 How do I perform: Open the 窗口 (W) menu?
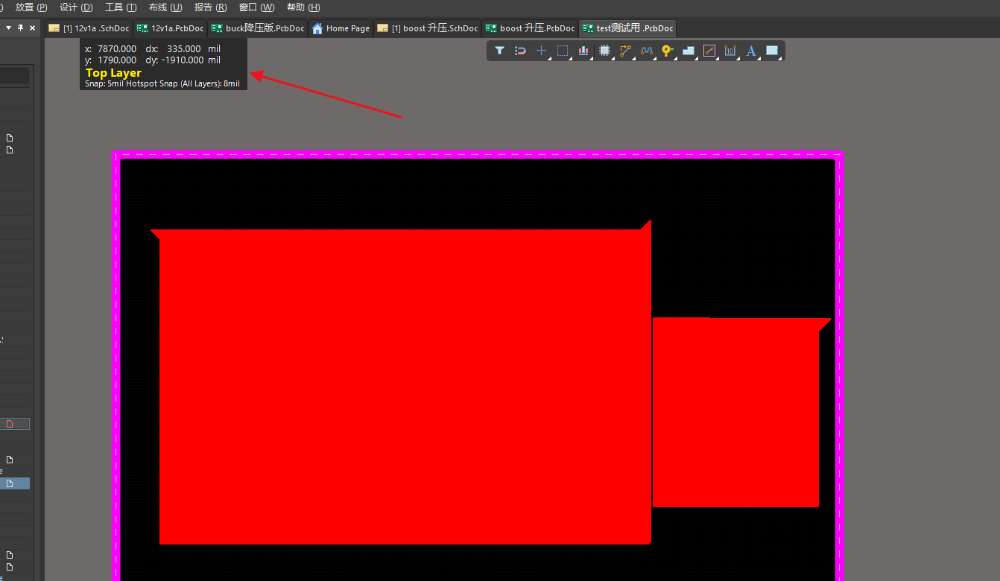pyautogui.click(x=256, y=8)
